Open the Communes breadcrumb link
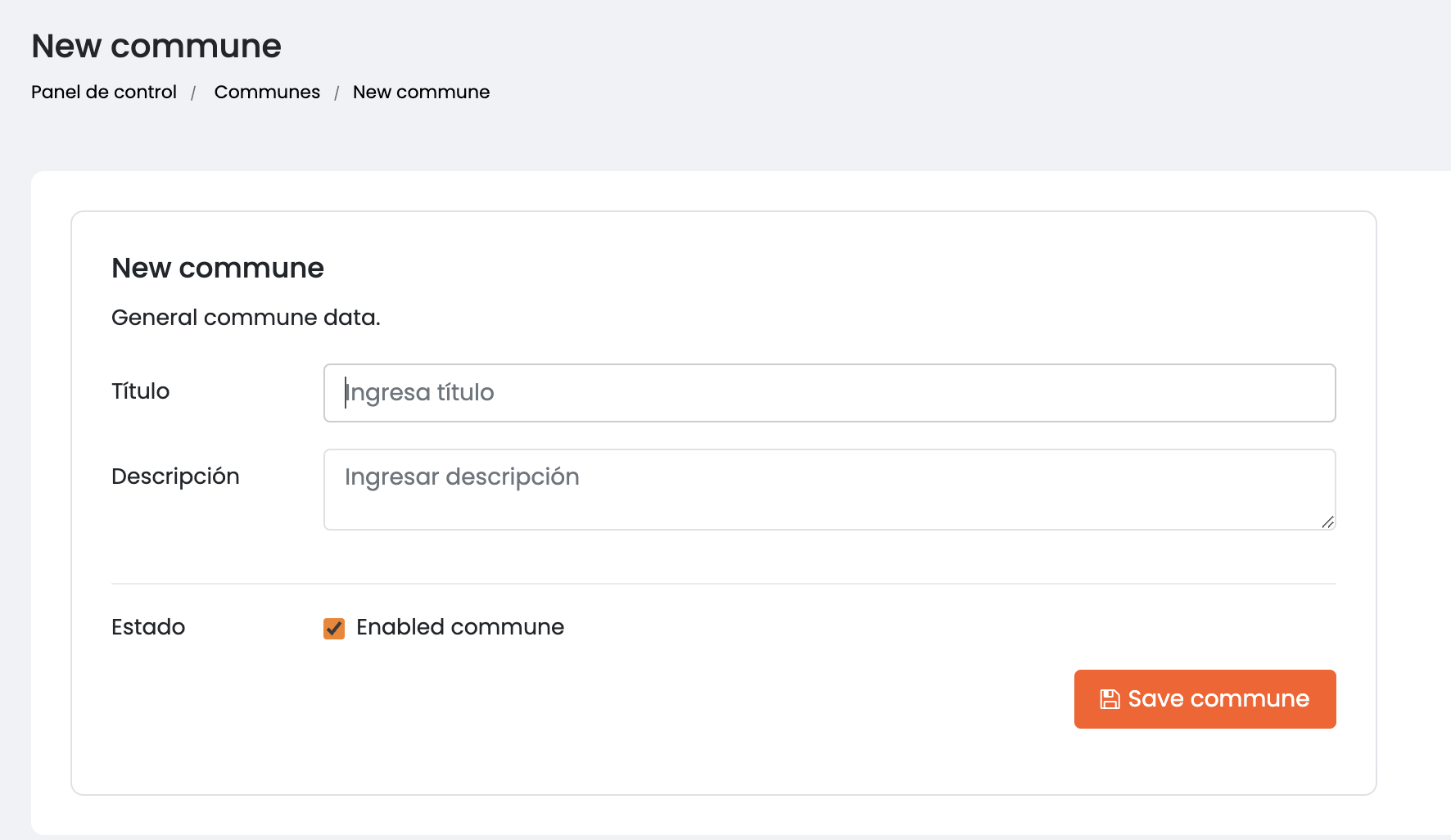Screen dimensions: 1451x840 267,92
